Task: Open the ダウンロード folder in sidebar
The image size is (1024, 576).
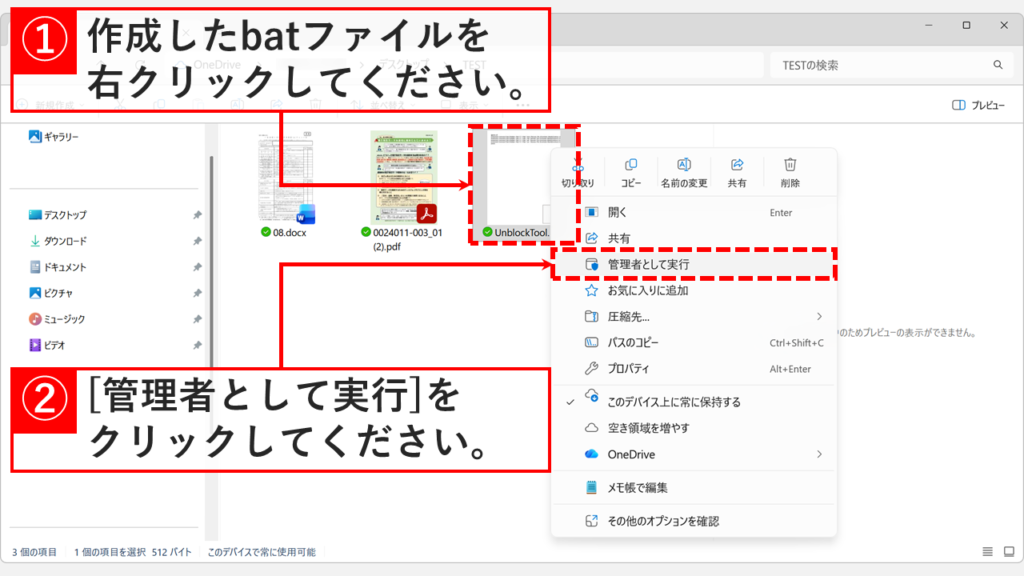Action: (x=64, y=241)
